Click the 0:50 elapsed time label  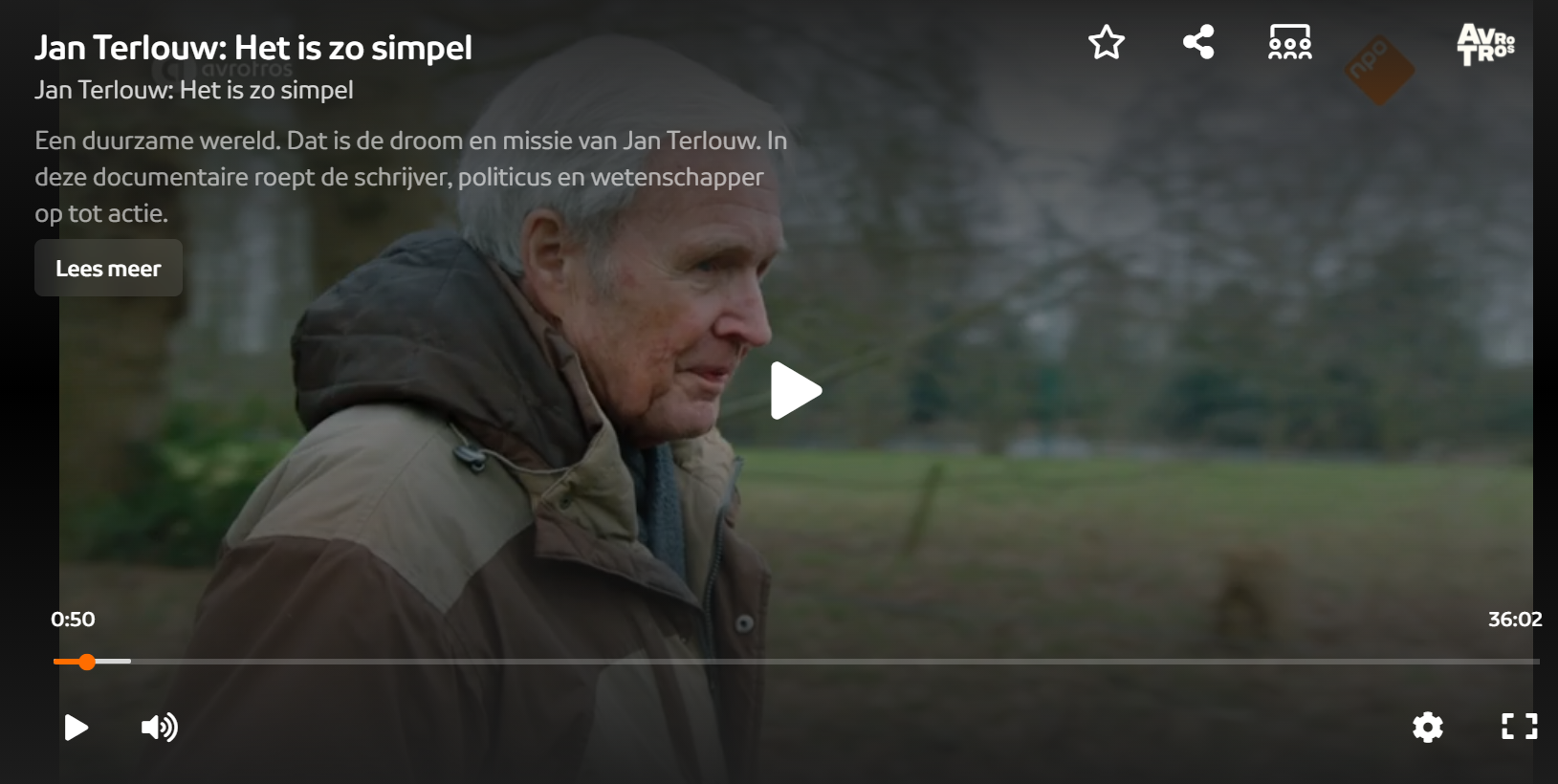click(73, 620)
